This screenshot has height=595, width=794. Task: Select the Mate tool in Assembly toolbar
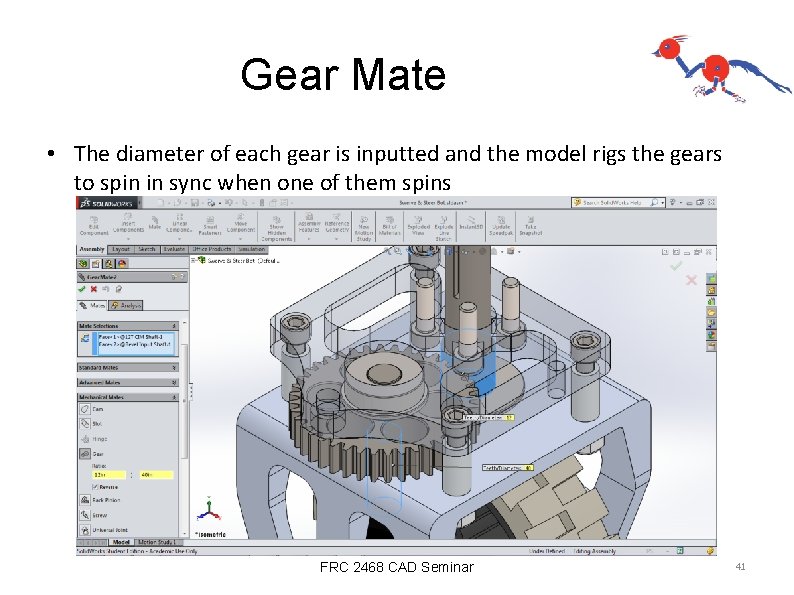tap(154, 223)
